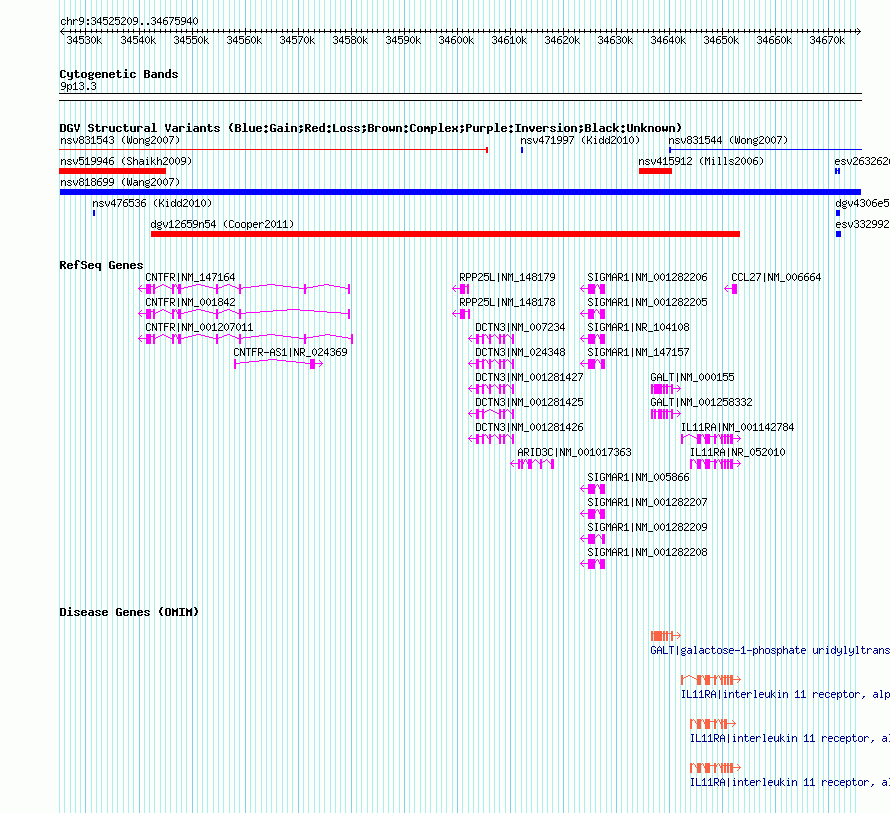
Task: Click the nsv831543 (Wong2007) variant label
Action: 120,140
